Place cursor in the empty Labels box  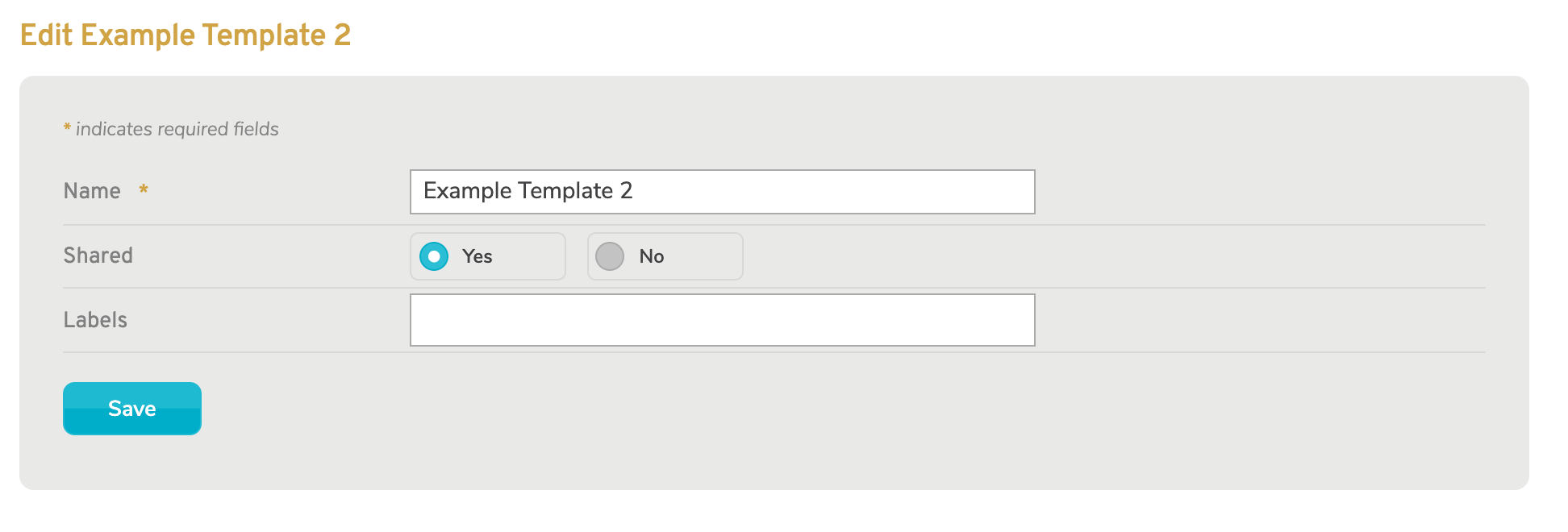tap(722, 320)
